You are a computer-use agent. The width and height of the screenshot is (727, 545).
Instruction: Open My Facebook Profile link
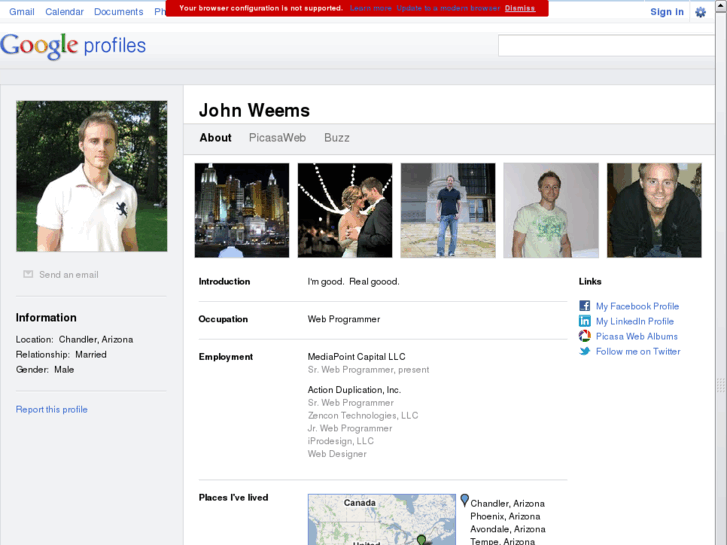point(637,306)
